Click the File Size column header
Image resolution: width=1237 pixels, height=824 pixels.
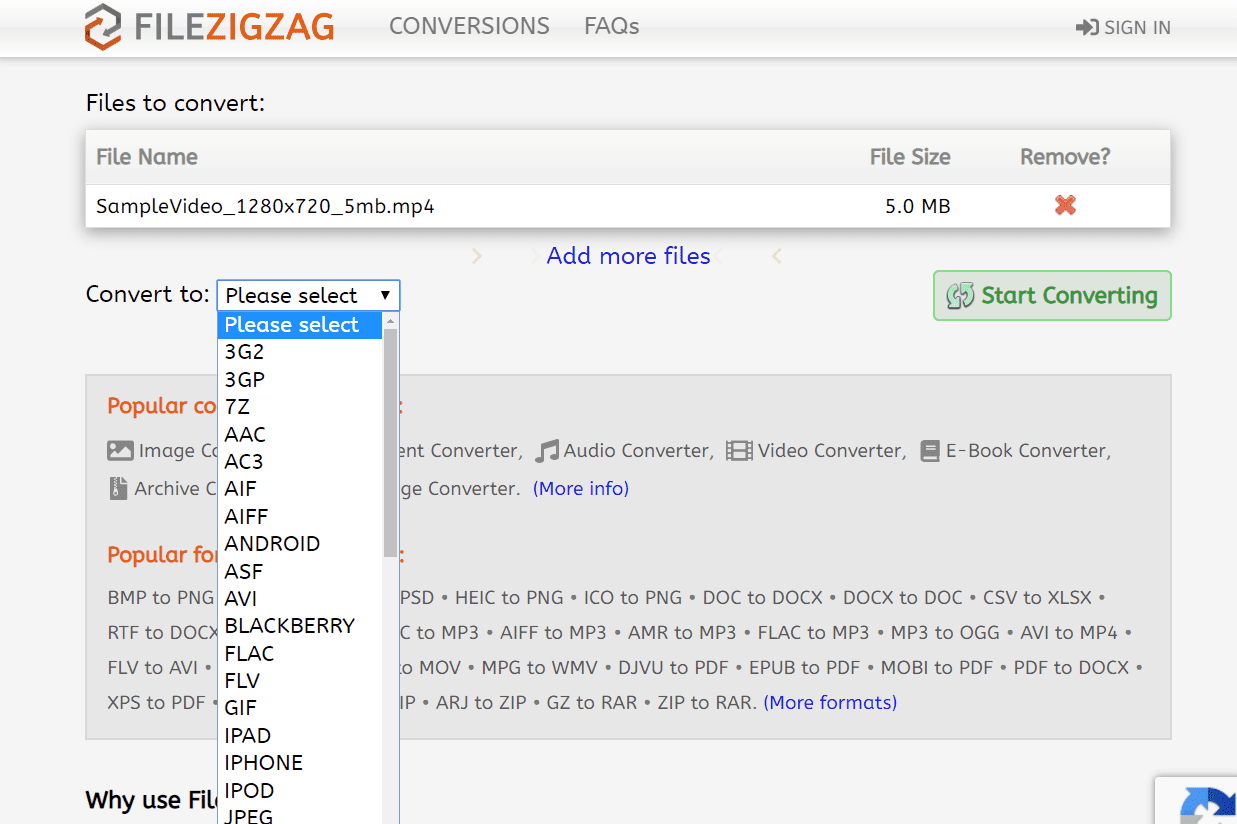pyautogui.click(x=910, y=157)
